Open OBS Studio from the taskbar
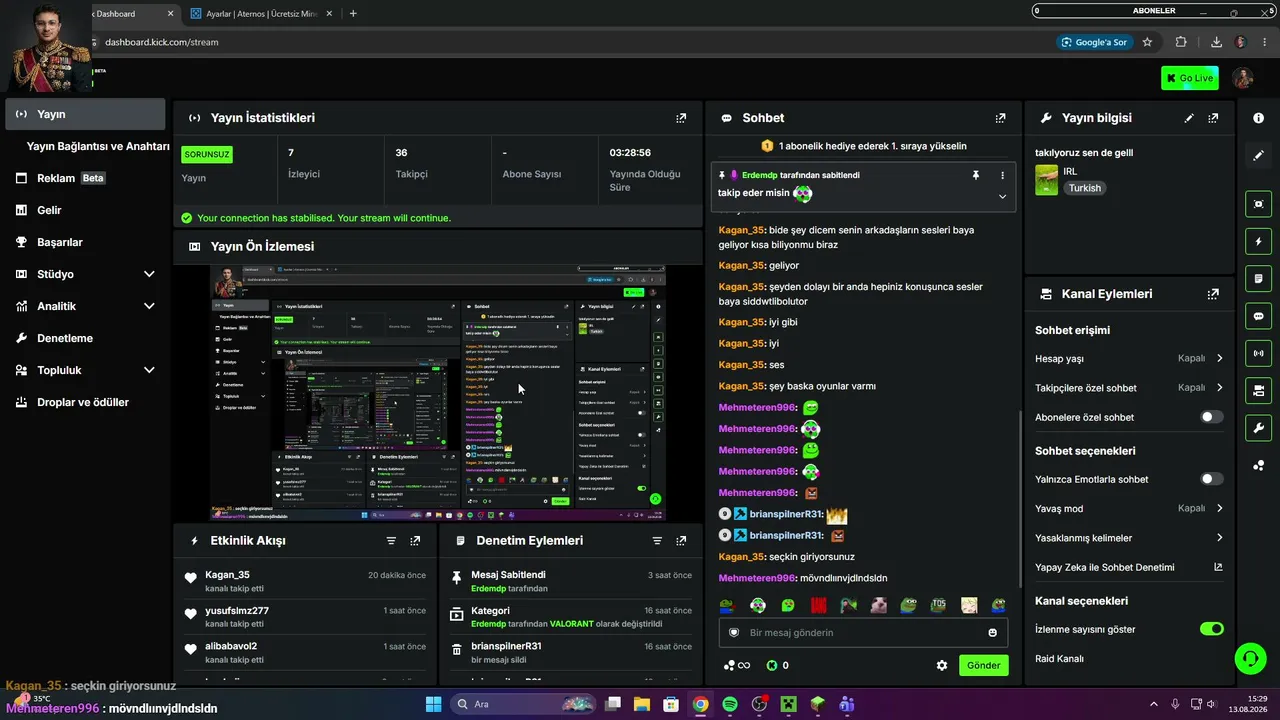 click(x=759, y=704)
